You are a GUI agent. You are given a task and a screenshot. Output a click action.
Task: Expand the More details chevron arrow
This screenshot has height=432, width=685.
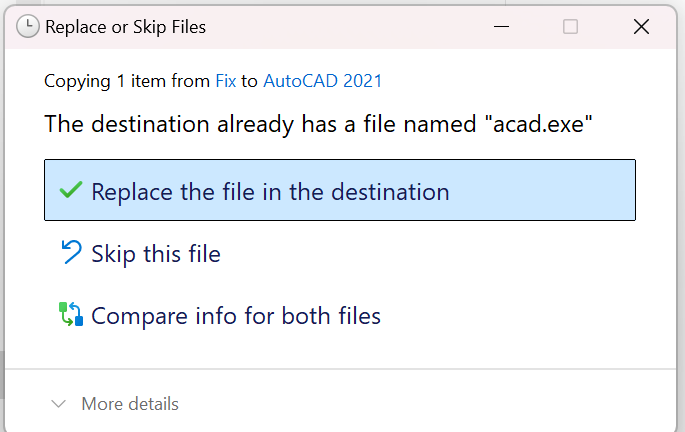(59, 404)
